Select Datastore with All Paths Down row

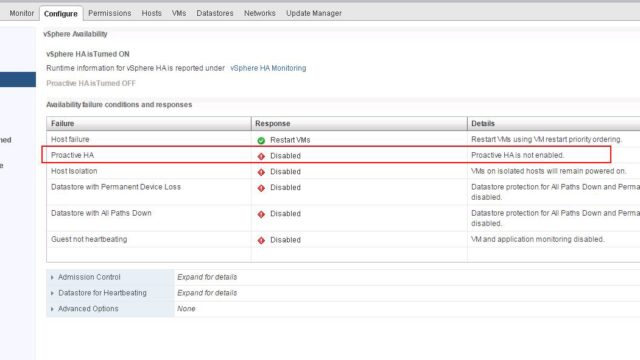343,218
